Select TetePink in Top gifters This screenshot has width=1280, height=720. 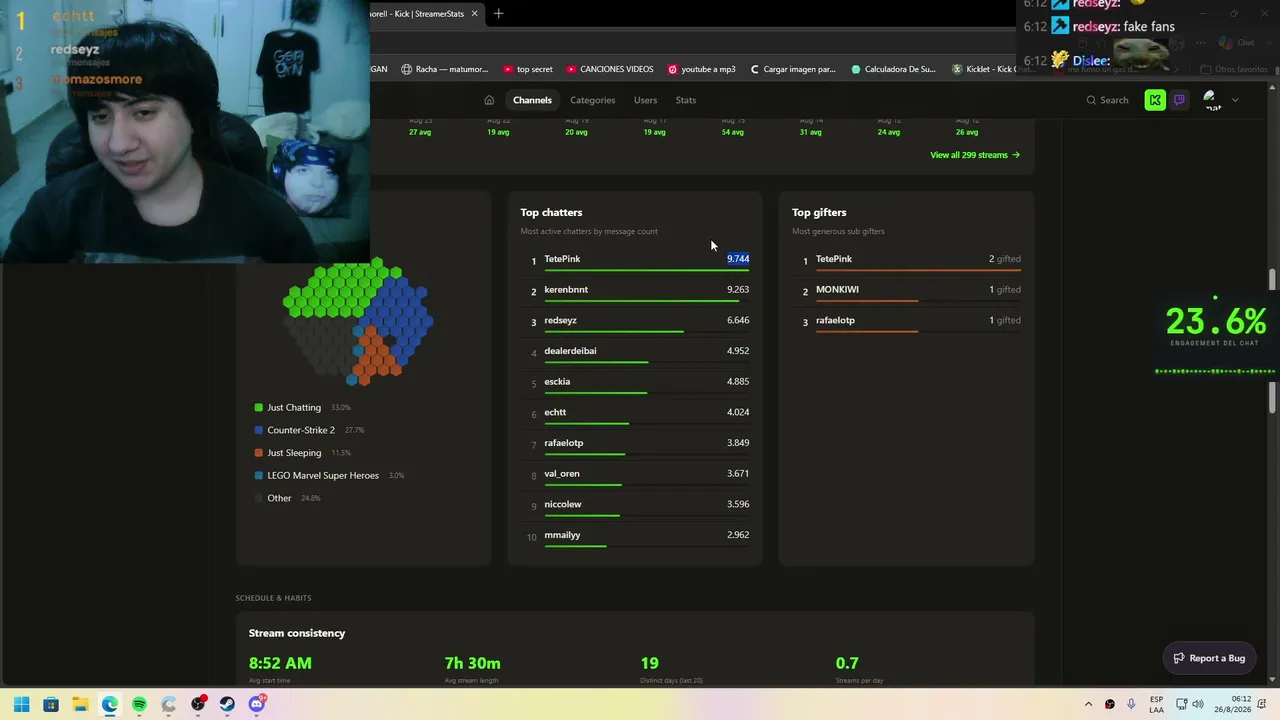(x=834, y=259)
